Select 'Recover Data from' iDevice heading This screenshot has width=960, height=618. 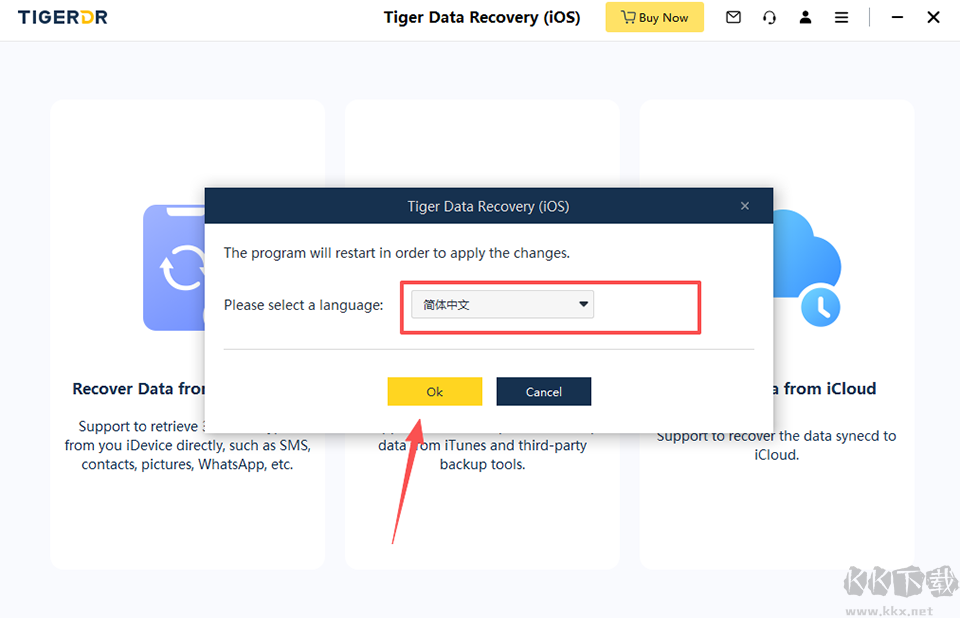[138, 389]
